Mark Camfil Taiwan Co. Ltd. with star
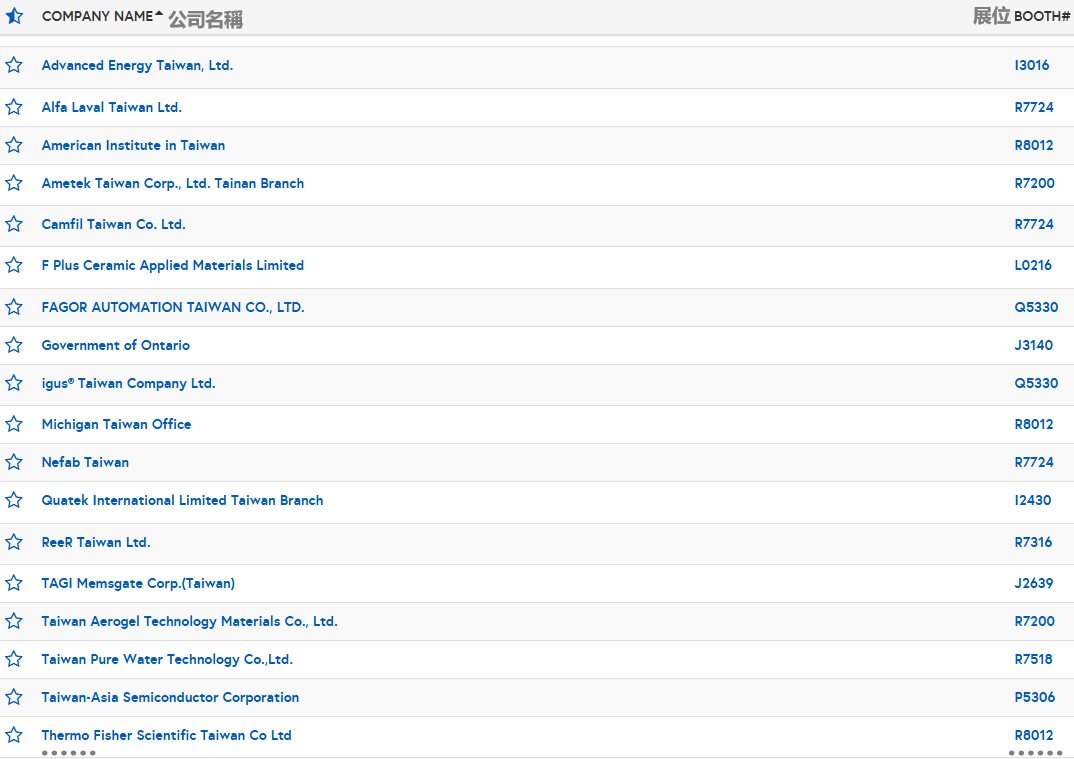The height and width of the screenshot is (759, 1074). pos(14,224)
